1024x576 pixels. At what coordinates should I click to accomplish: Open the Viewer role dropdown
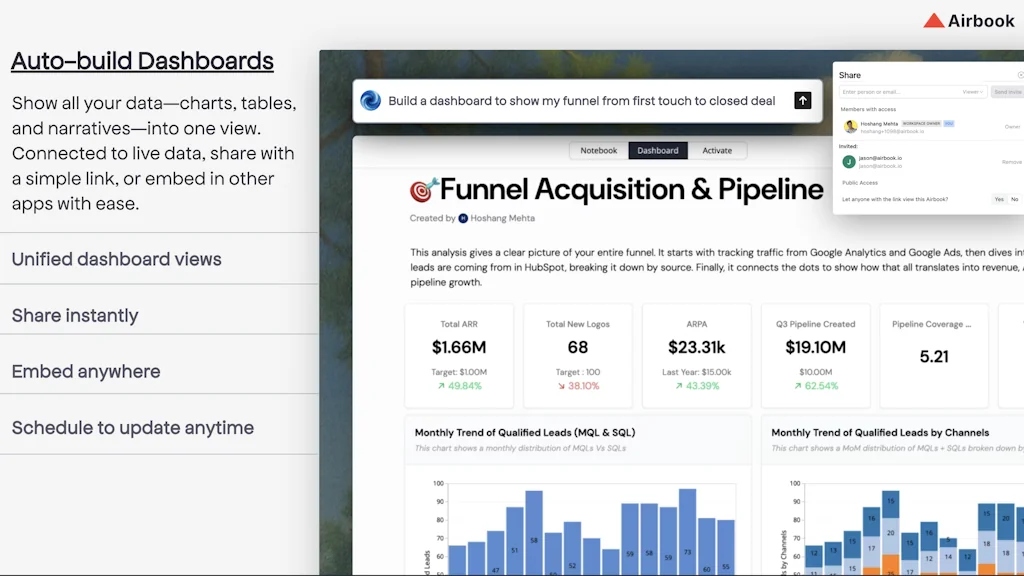(971, 92)
